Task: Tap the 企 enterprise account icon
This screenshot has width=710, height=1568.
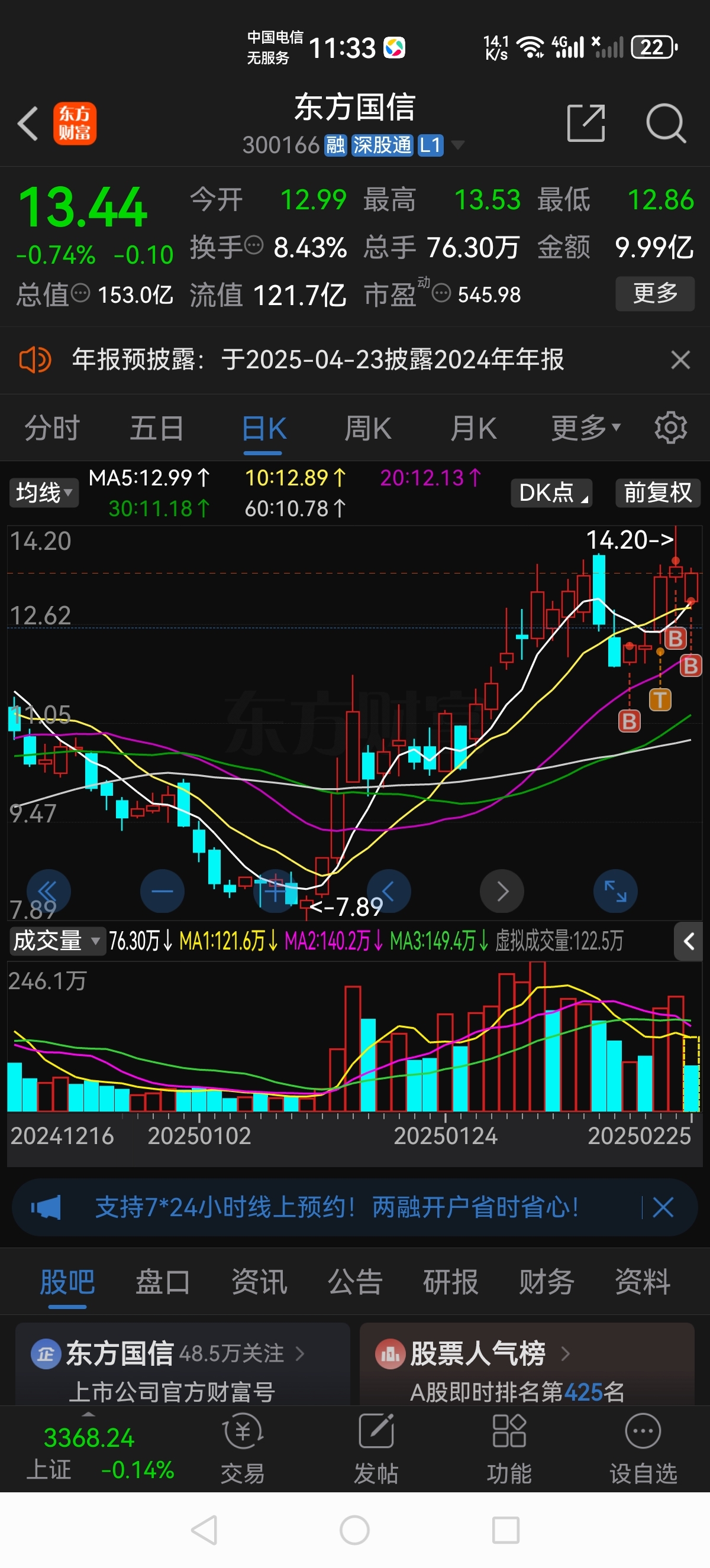Action: click(46, 1353)
